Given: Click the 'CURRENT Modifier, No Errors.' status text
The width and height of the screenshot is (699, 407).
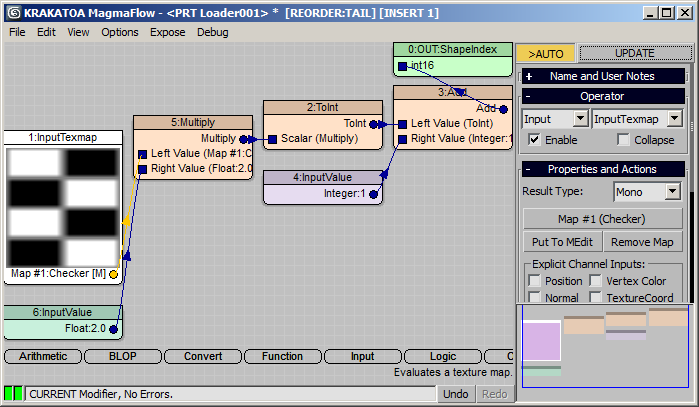Looking at the screenshot, I should tap(101, 394).
